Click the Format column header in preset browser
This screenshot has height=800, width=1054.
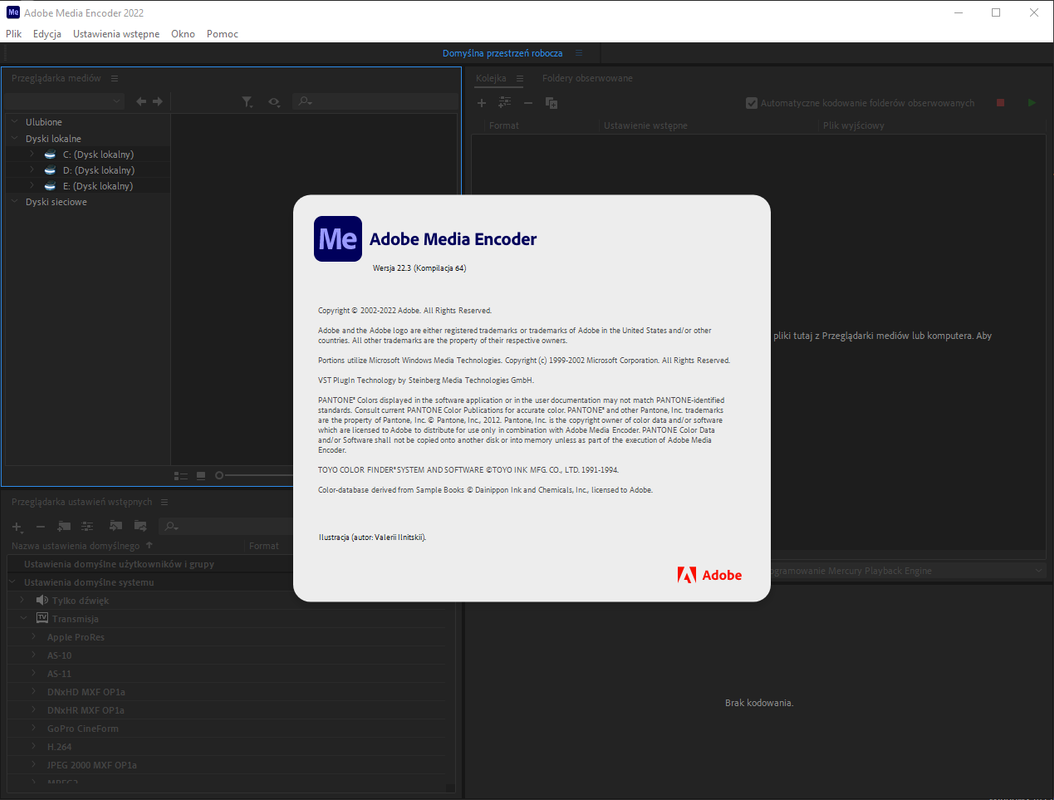click(264, 546)
